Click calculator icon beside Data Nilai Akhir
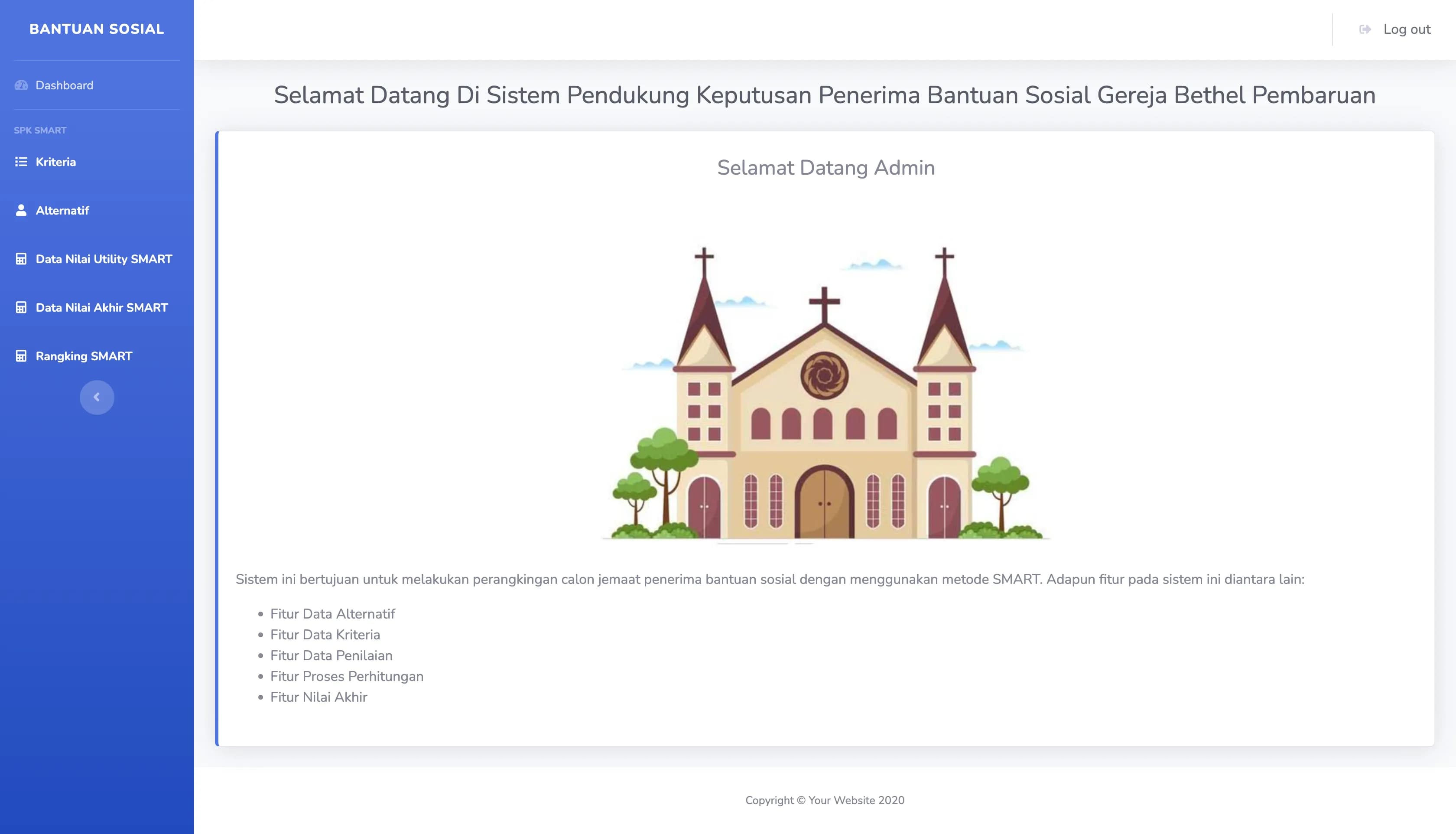This screenshot has height=834, width=1456. coord(21,308)
